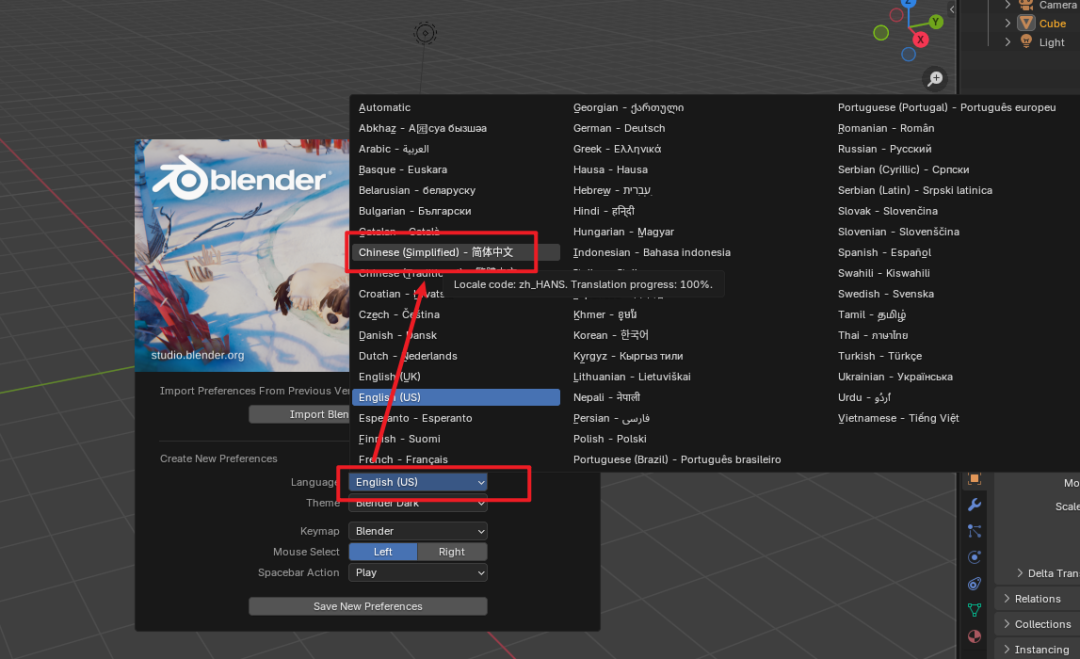Viewport: 1080px width, 659px height.
Task: Open the Physics properties tab
Action: 974,557
